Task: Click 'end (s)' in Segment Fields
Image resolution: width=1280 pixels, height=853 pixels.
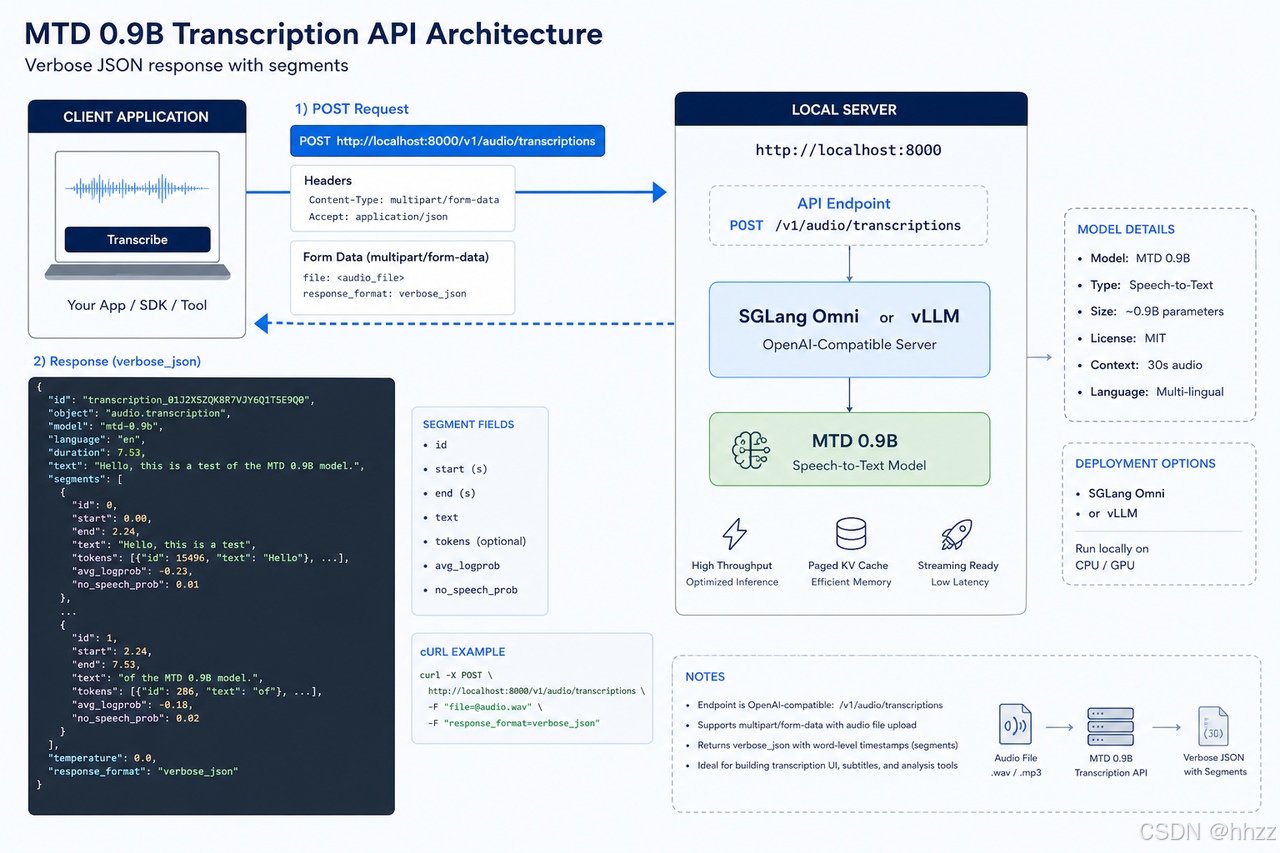Action: (455, 493)
